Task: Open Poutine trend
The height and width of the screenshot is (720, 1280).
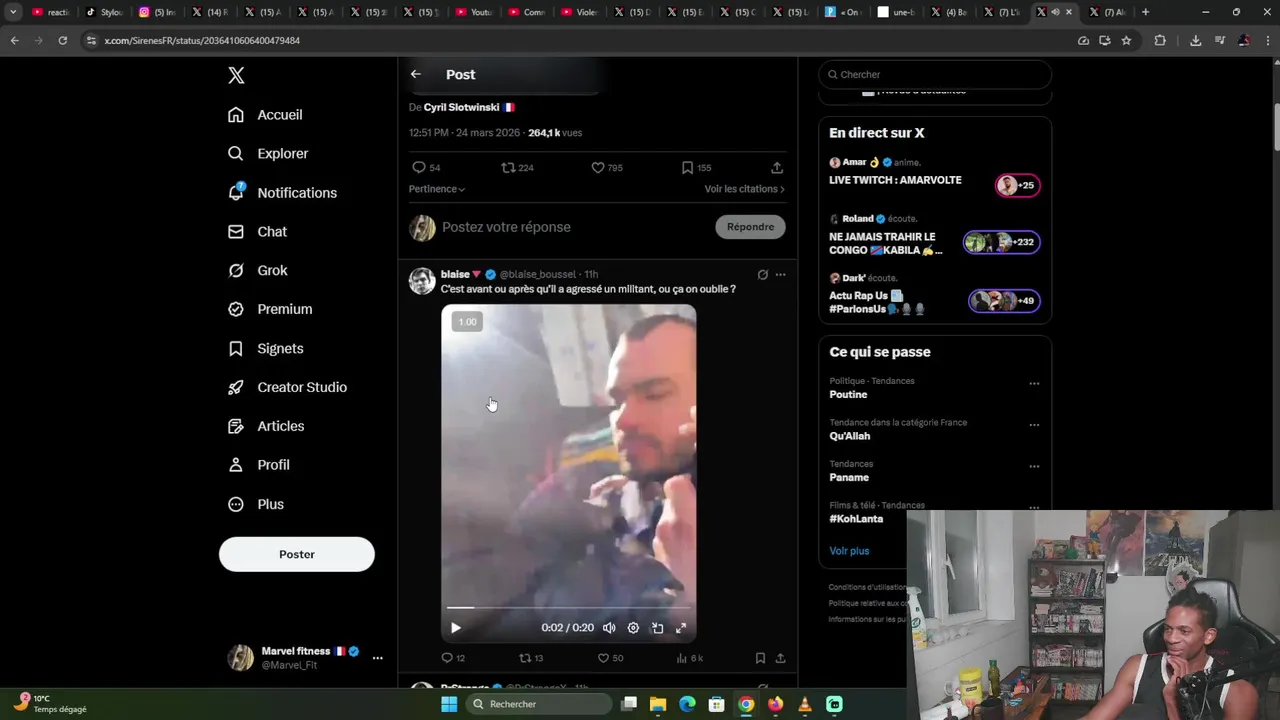Action: (x=848, y=395)
